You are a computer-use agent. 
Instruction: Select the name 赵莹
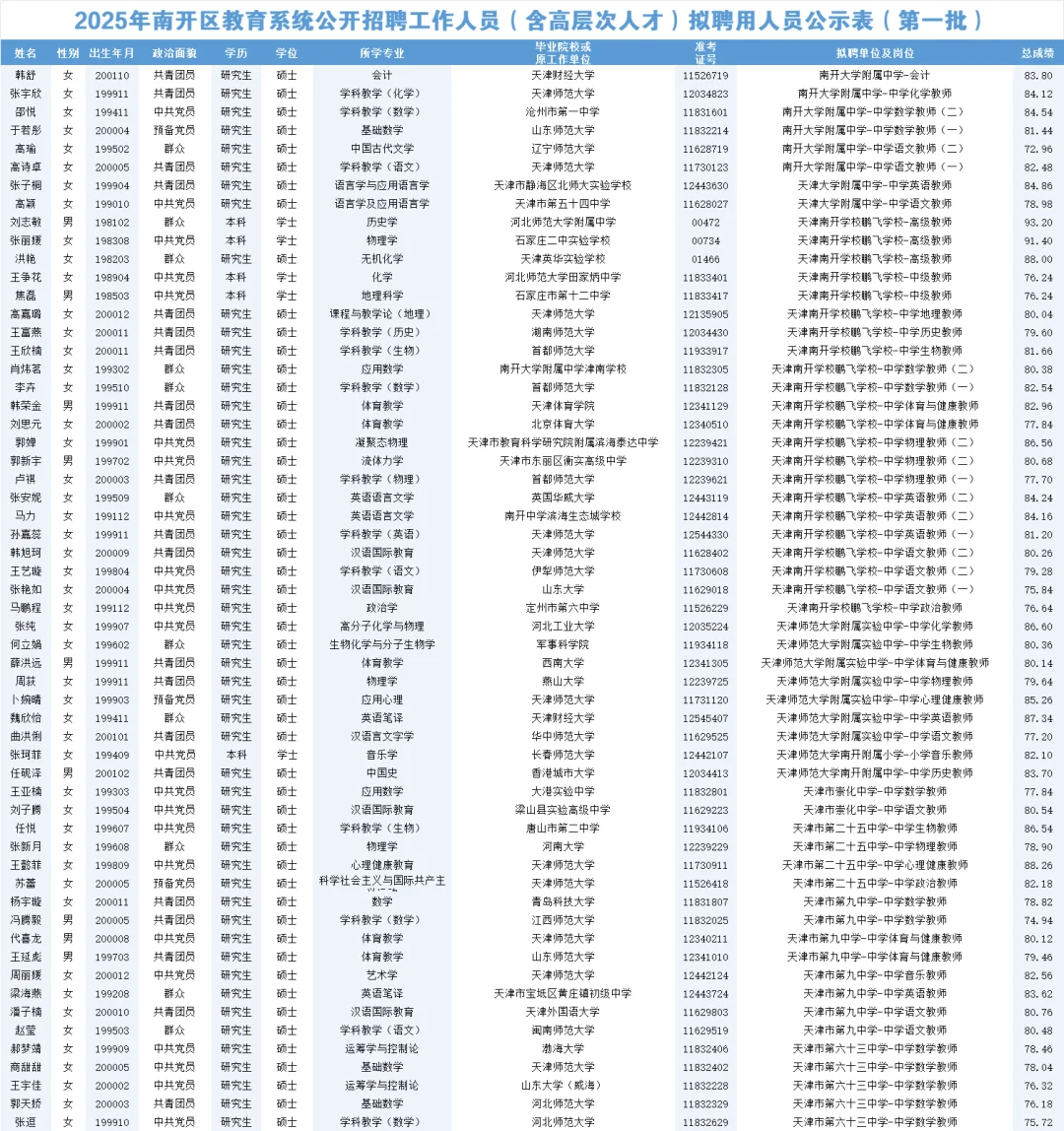click(26, 1031)
